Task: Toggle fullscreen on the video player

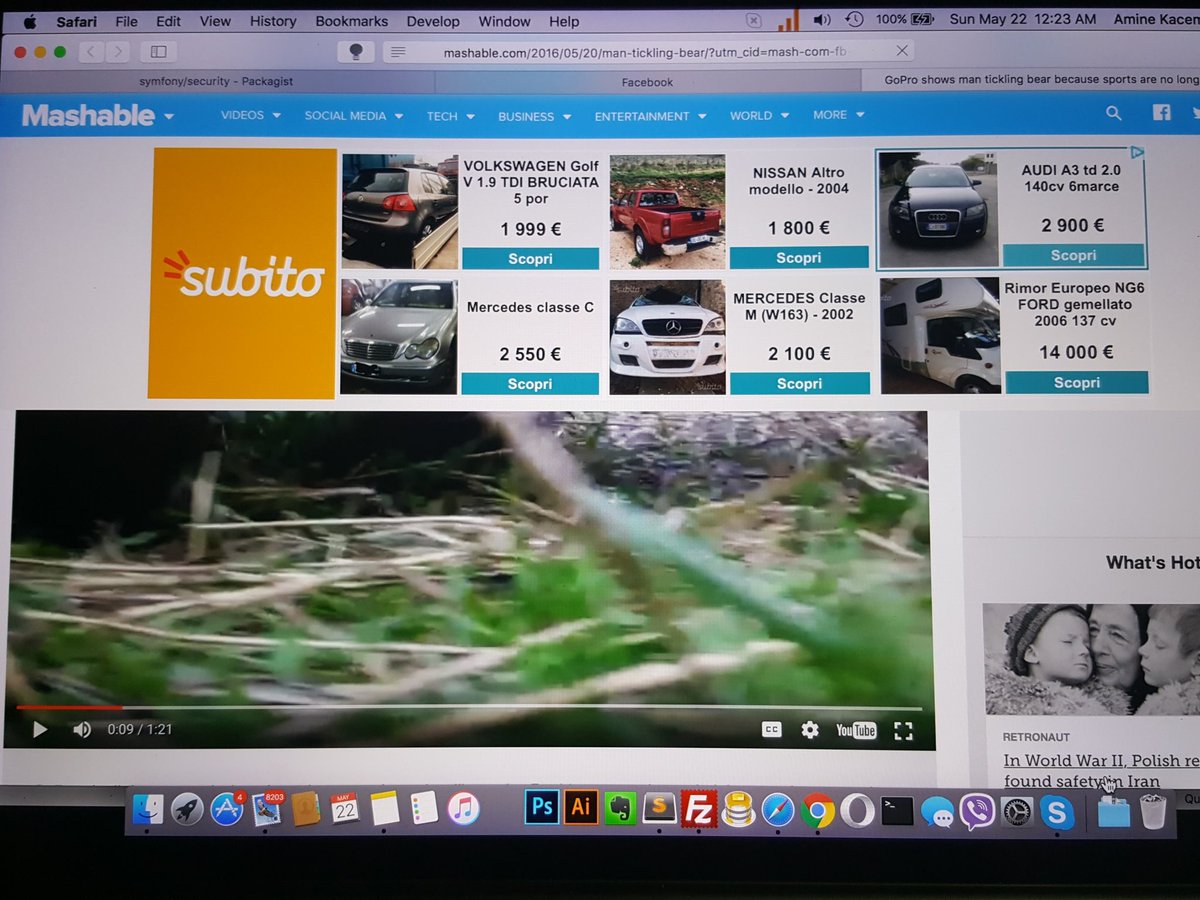Action: (x=903, y=731)
